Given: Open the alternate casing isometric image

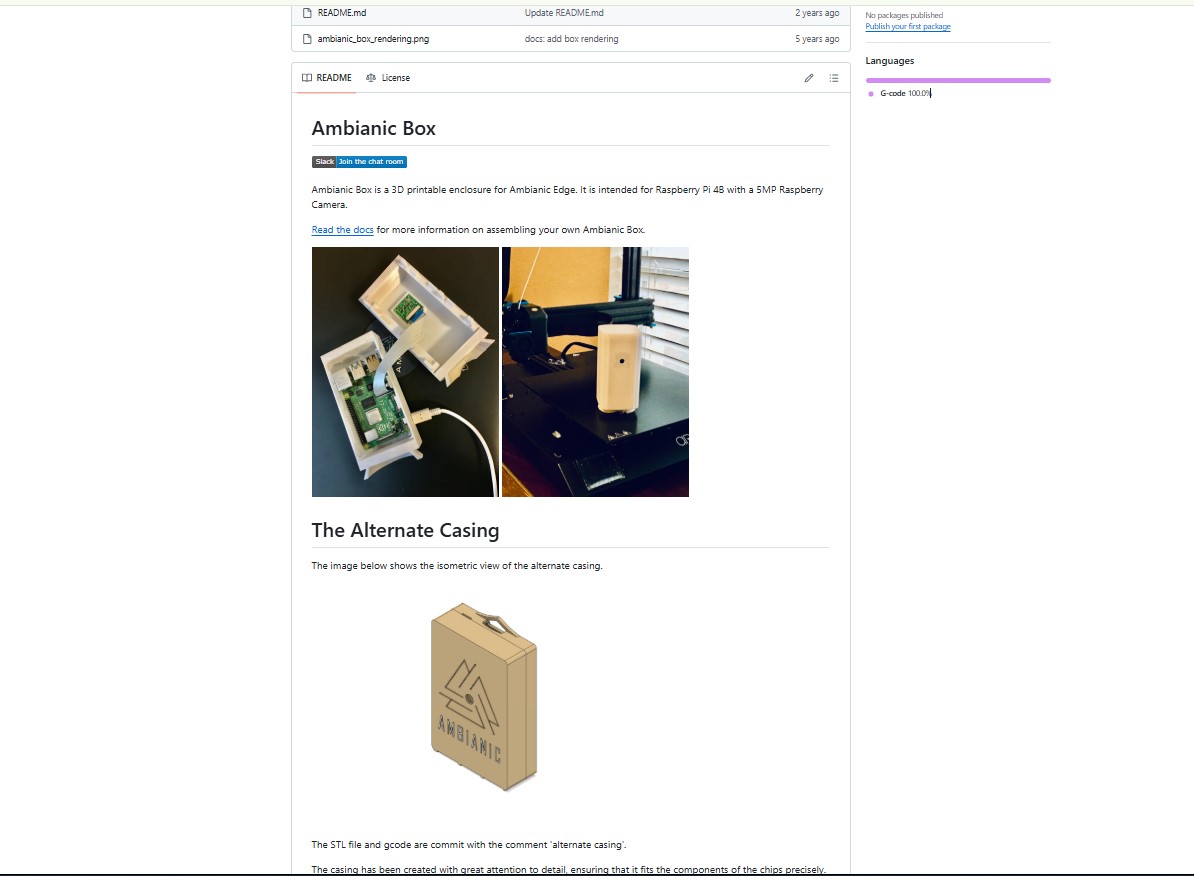Looking at the screenshot, I should coord(484,697).
